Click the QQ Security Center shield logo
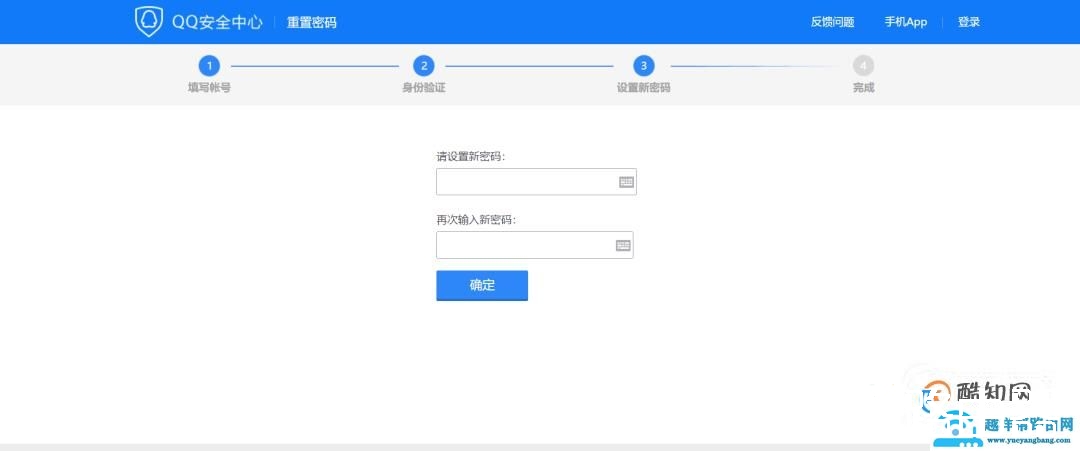This screenshot has width=1080, height=451. [149, 22]
